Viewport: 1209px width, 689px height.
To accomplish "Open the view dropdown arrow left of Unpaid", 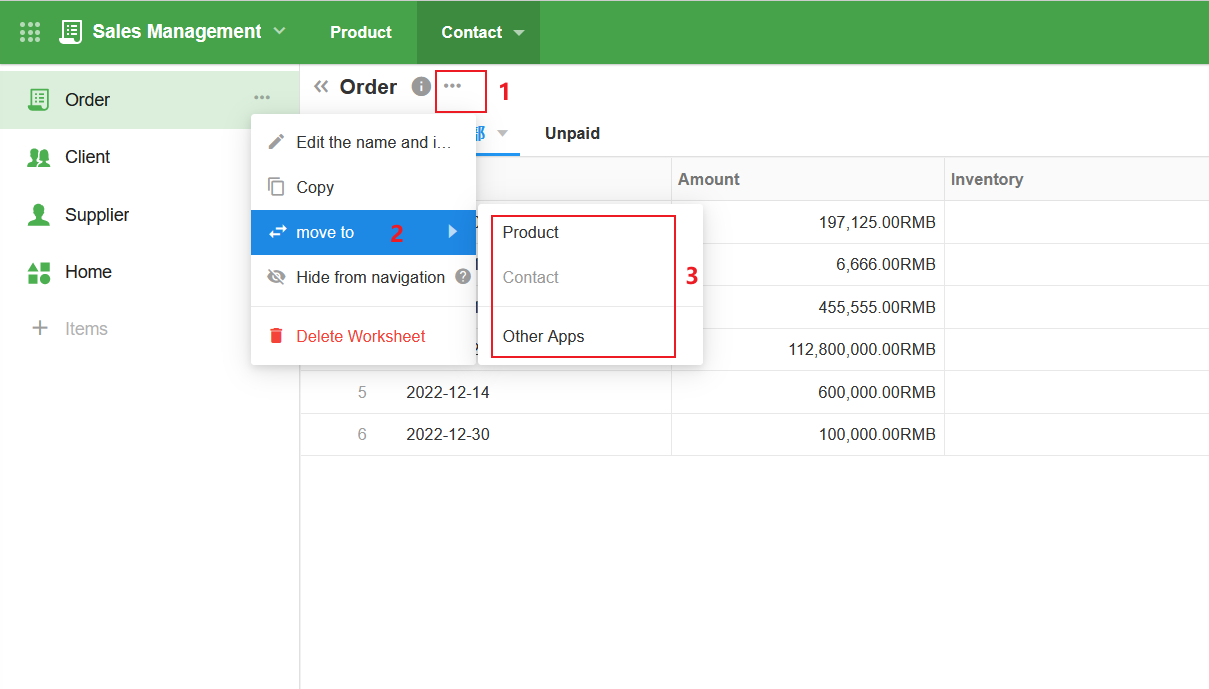I will point(503,133).
